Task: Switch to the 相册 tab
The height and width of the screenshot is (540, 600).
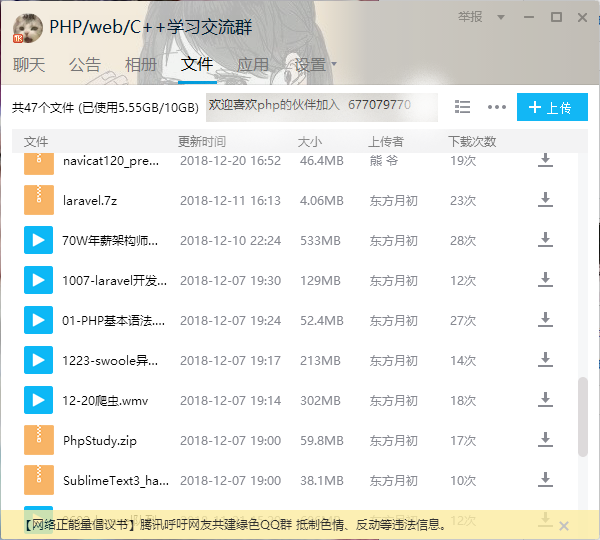Action: (x=140, y=64)
